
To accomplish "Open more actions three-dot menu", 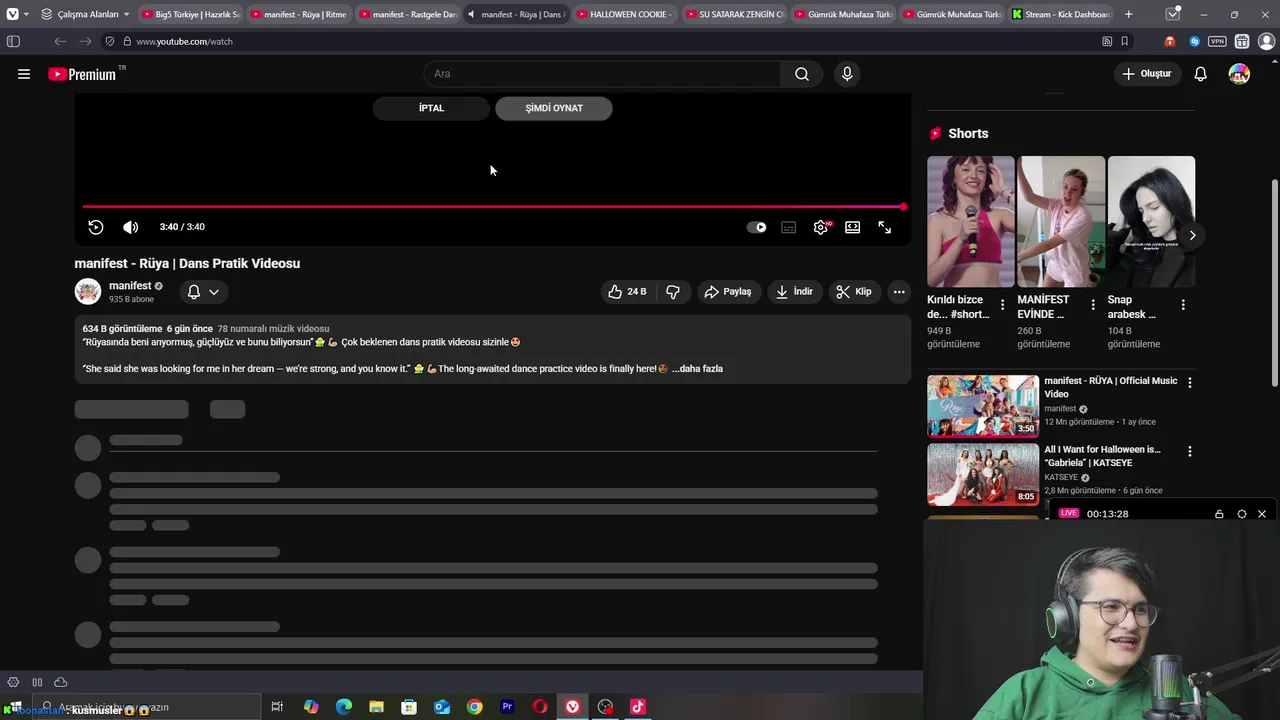I will tap(899, 292).
